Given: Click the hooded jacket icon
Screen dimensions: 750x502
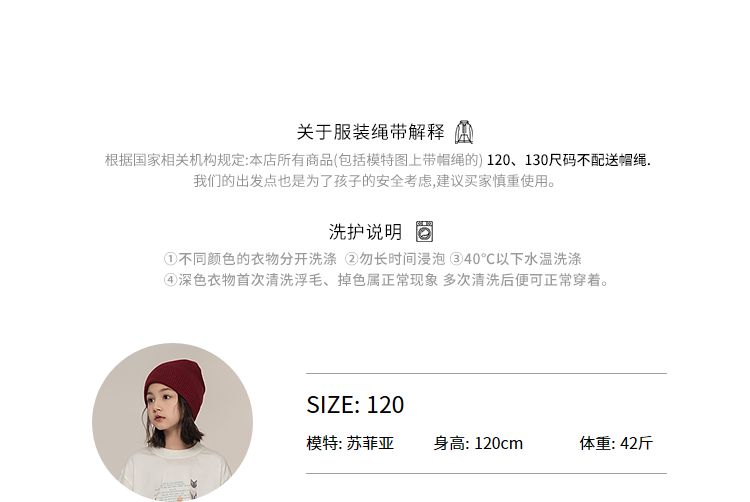Looking at the screenshot, I should point(463,132).
